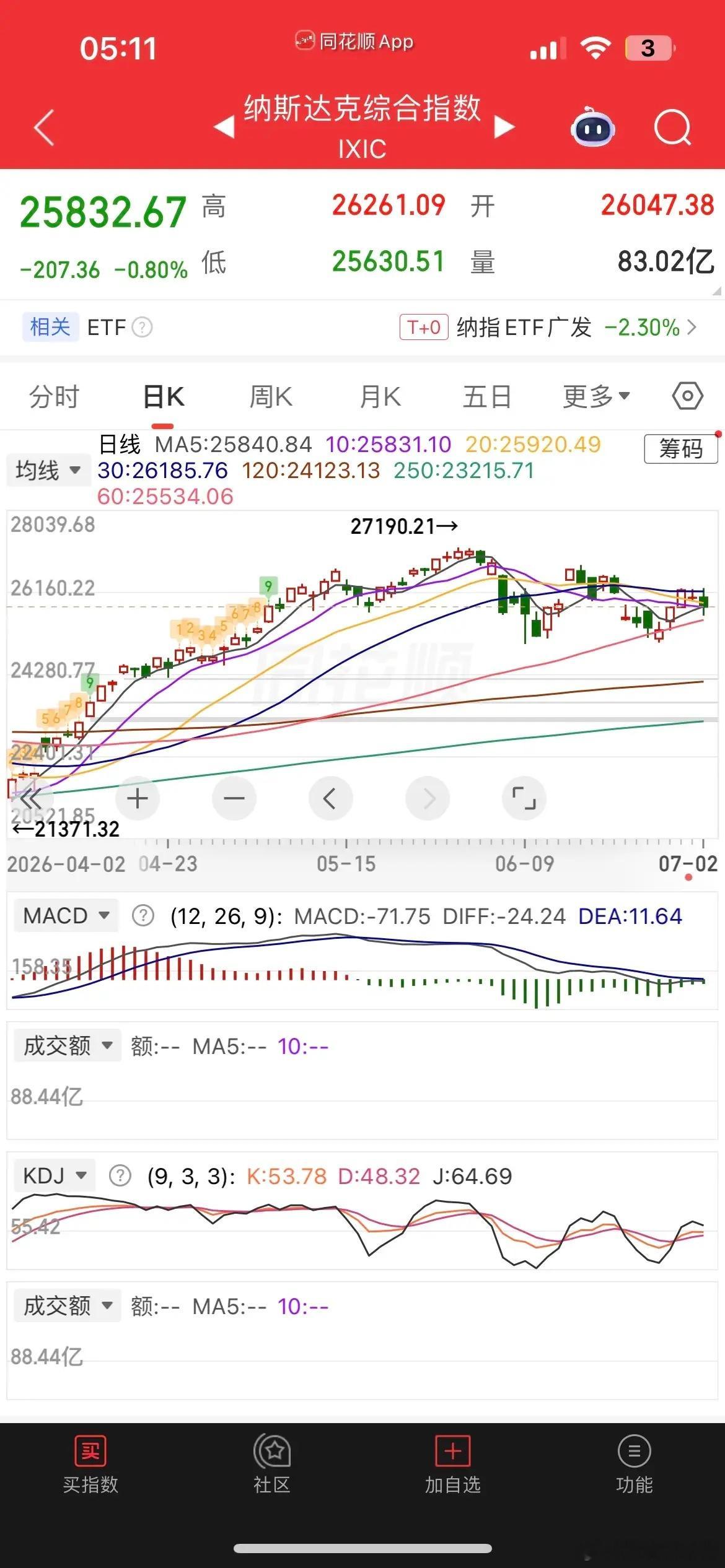The image size is (725, 1568).
Task: Switch to 周K tab
Action: click(271, 396)
